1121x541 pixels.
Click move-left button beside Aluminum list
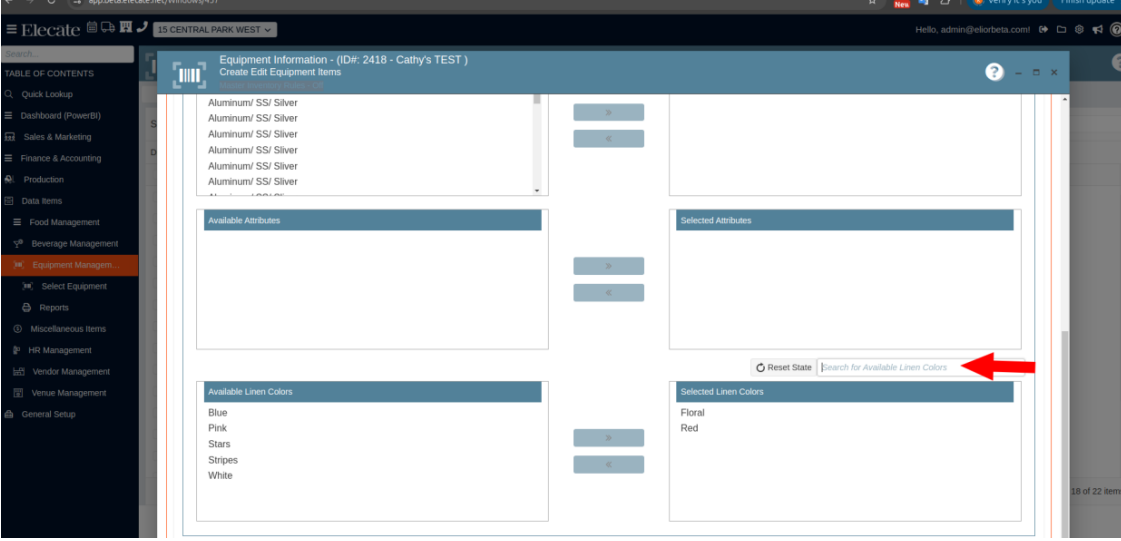pyautogui.click(x=608, y=139)
